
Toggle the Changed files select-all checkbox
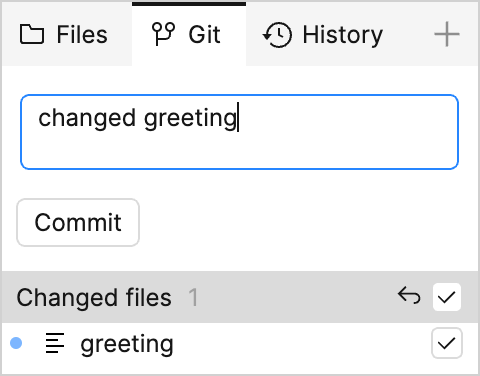[x=447, y=297]
